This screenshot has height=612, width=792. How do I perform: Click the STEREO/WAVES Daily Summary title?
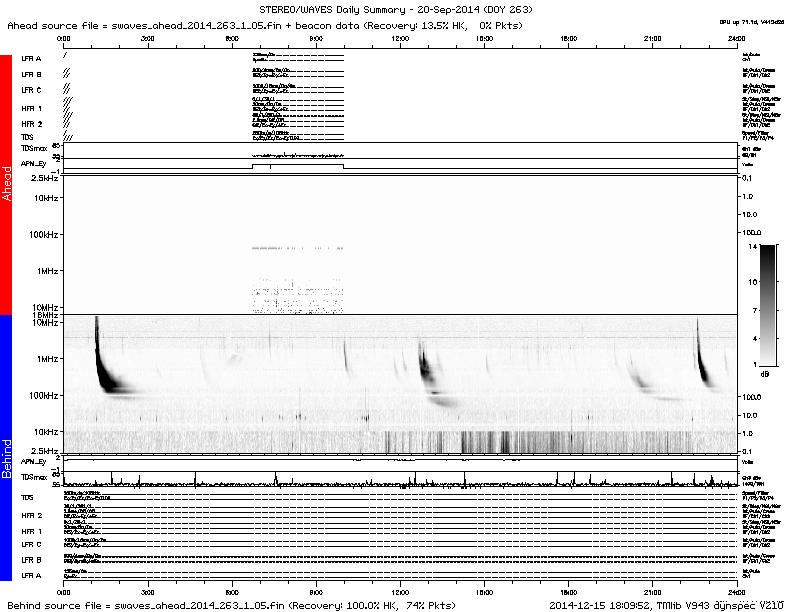point(395,10)
